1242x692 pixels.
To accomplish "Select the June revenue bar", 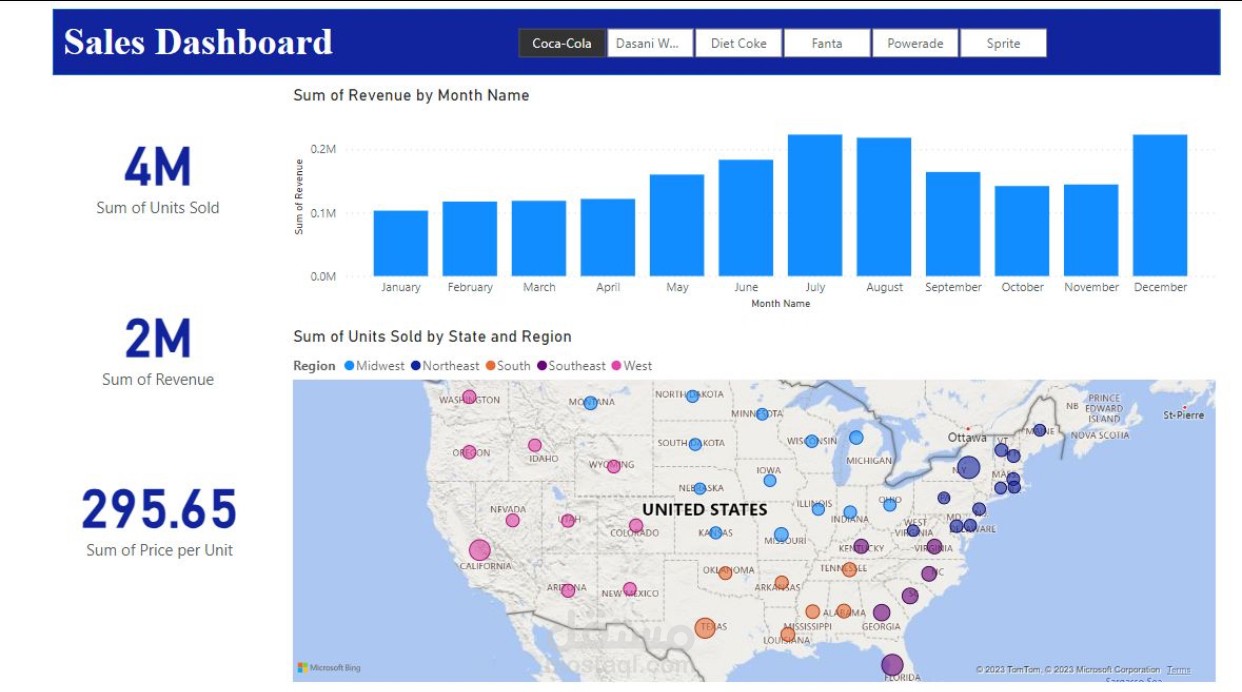I will [746, 218].
